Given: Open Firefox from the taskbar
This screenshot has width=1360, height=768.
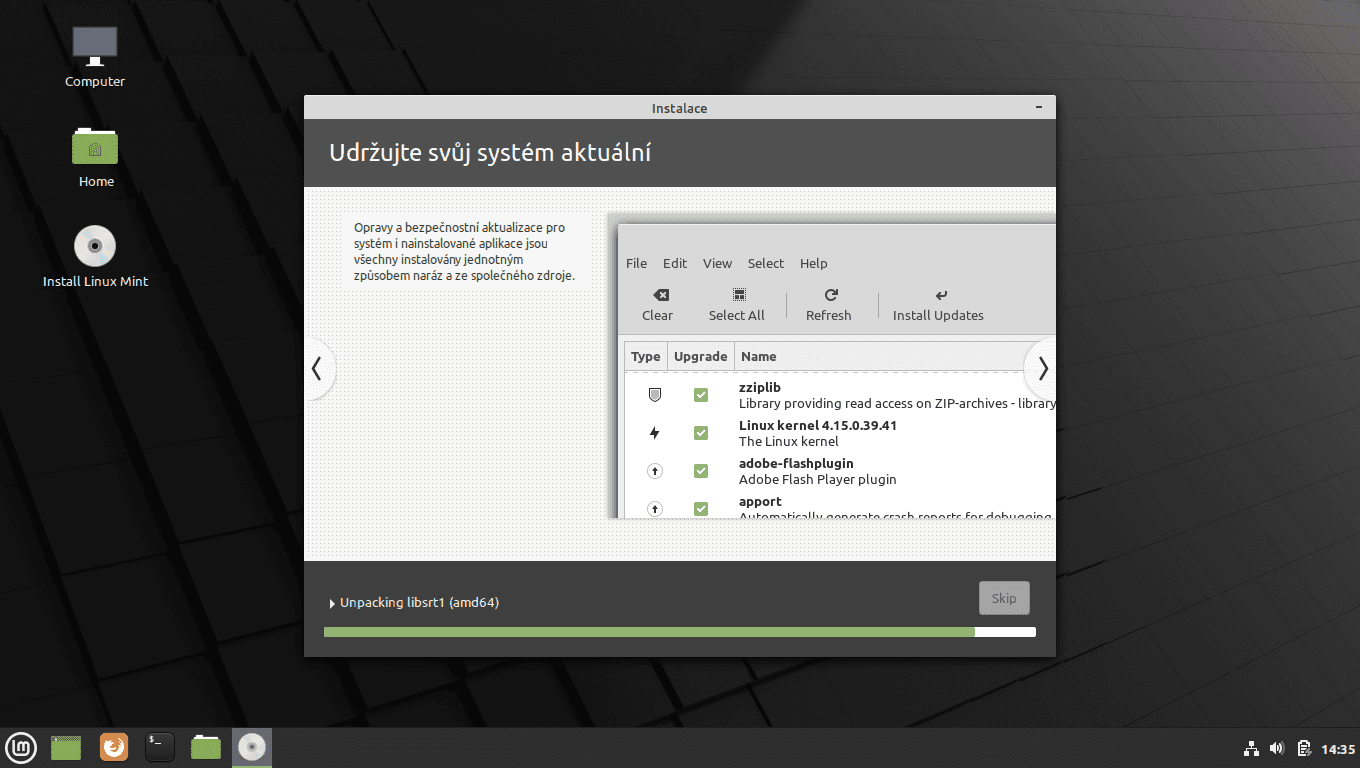Looking at the screenshot, I should click(x=113, y=747).
